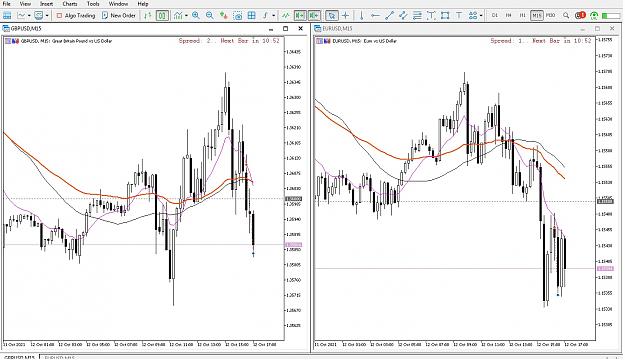
Task: Switch to the GBPUSD,M15 bottom tab
Action: click(x=20, y=357)
